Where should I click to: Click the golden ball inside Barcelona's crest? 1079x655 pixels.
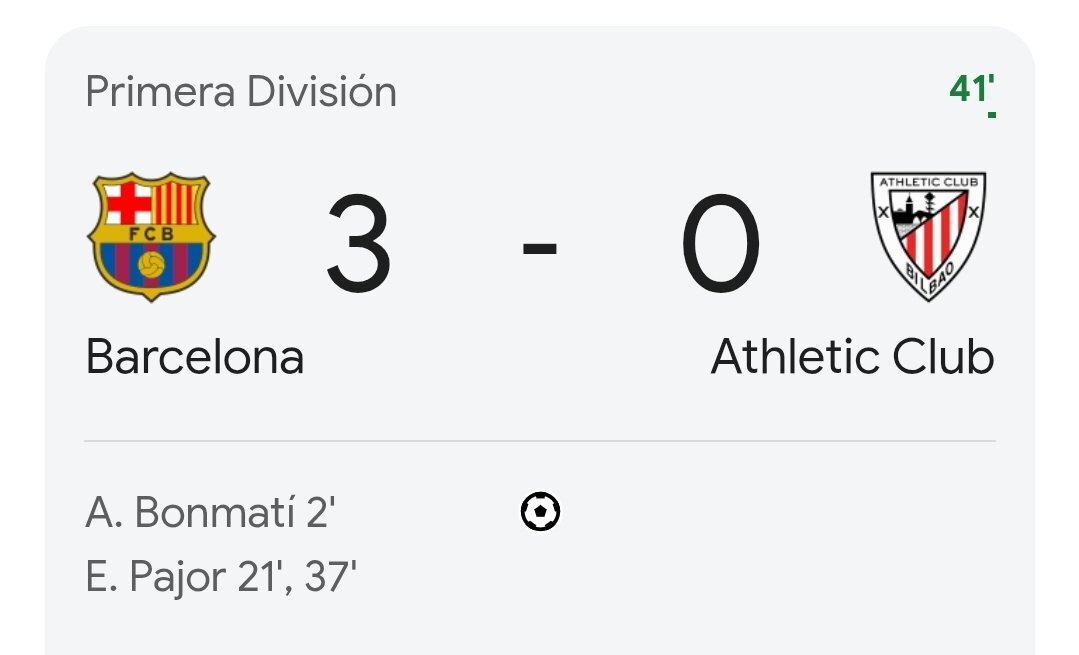(152, 264)
